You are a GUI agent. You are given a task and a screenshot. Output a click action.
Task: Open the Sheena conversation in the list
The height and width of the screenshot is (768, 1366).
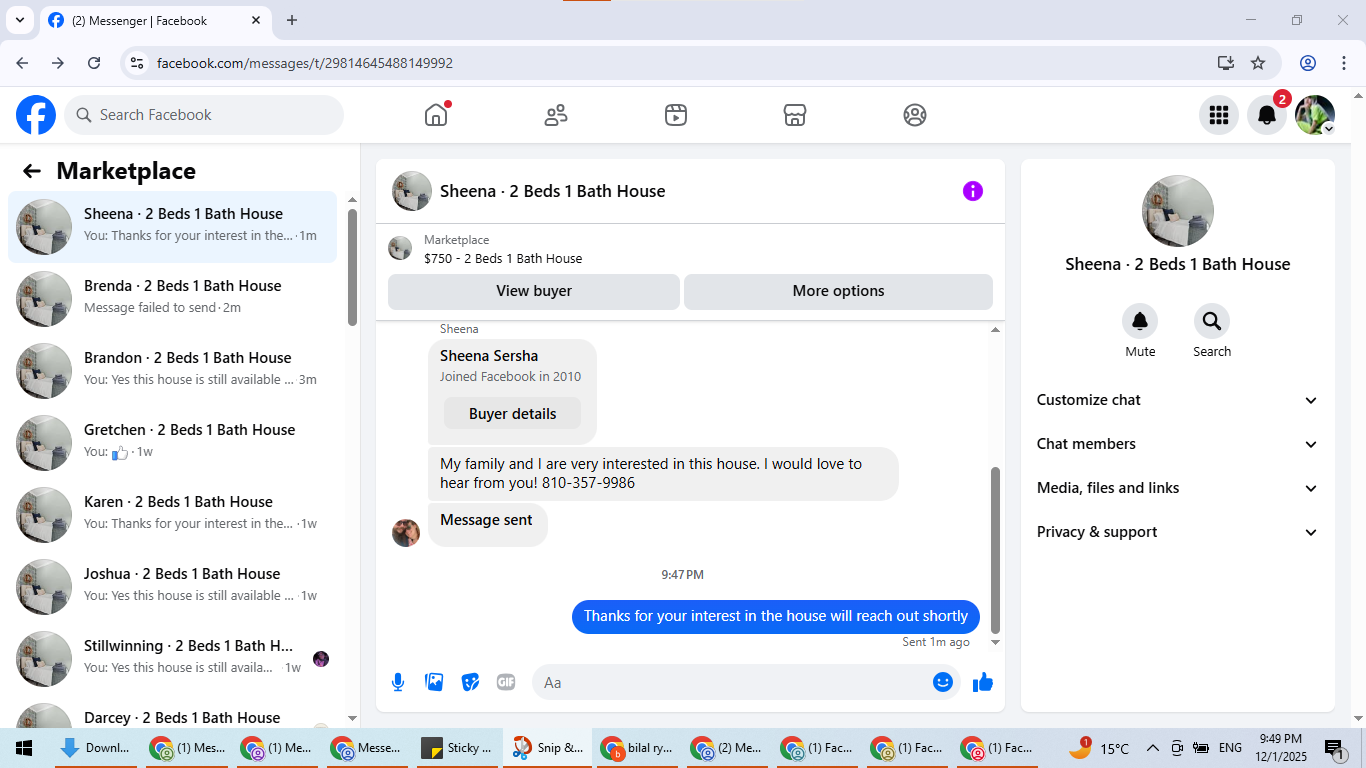[x=173, y=227]
